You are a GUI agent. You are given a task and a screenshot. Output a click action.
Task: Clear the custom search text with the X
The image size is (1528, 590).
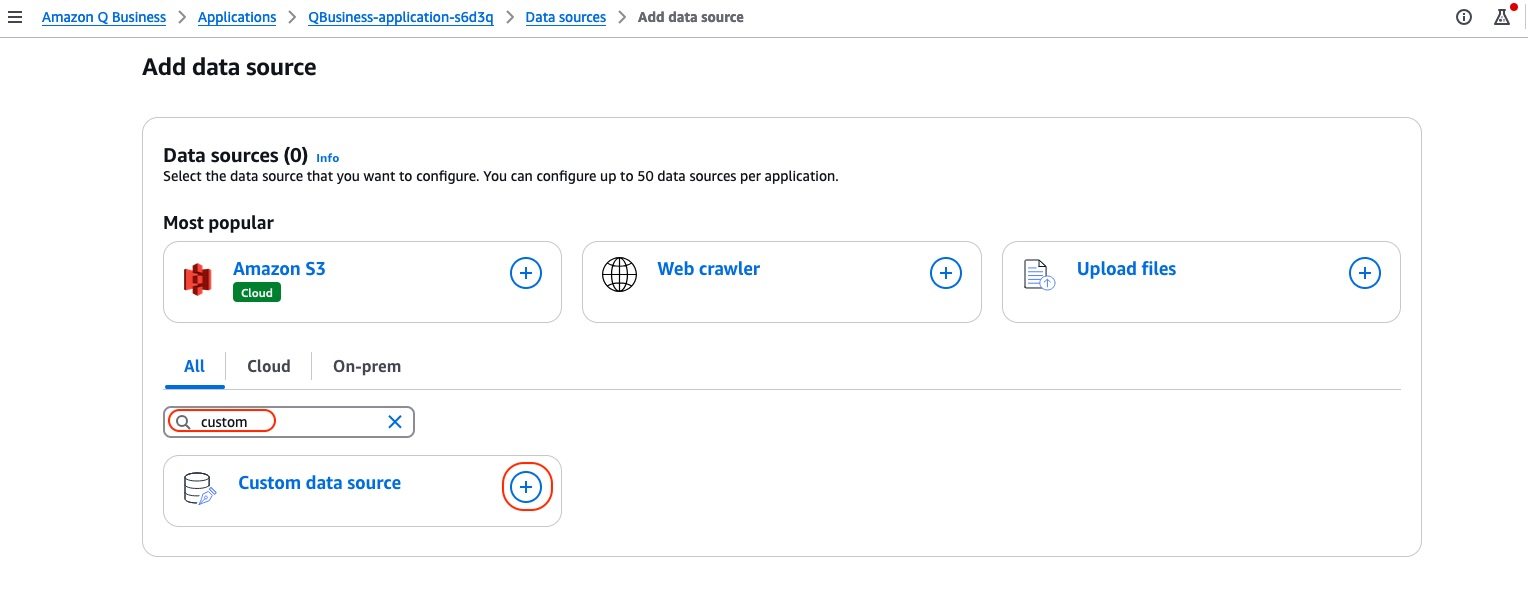coord(394,421)
